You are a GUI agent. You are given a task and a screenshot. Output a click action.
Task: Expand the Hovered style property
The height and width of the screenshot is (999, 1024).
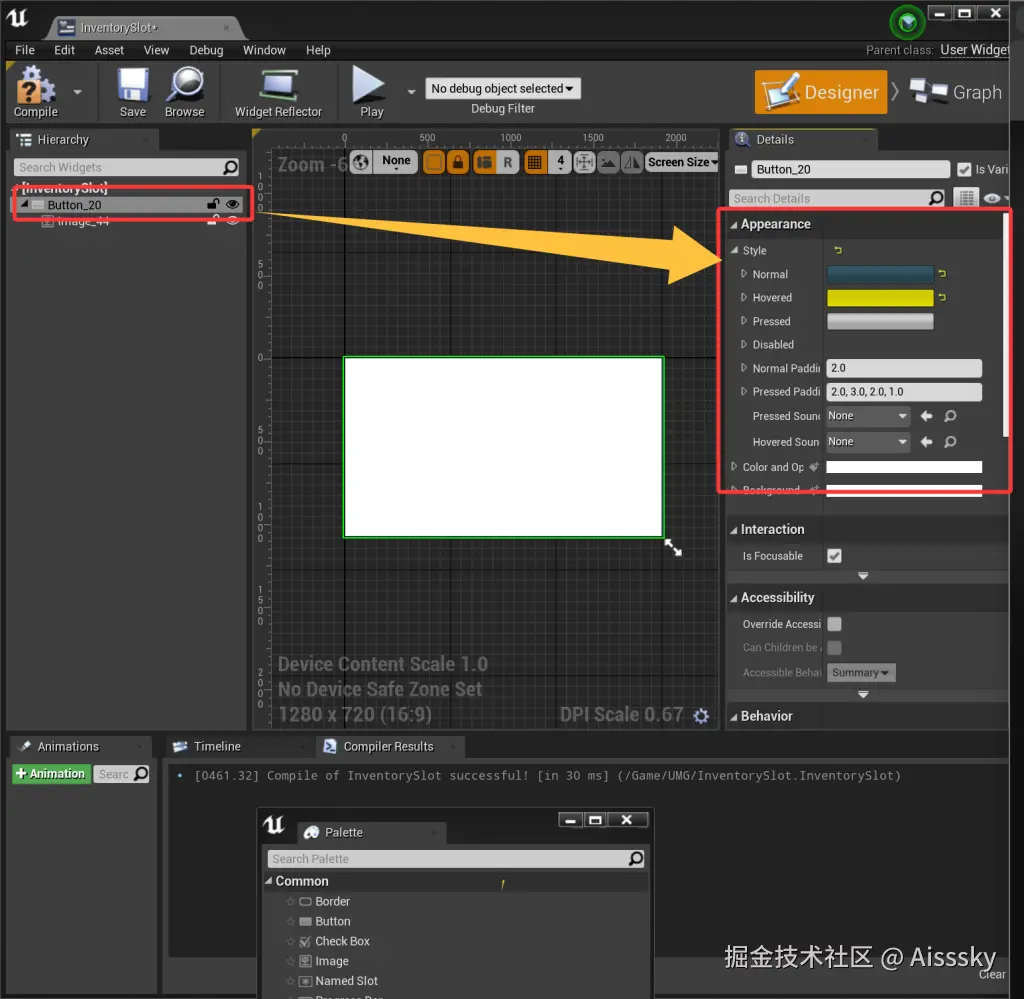coord(744,297)
